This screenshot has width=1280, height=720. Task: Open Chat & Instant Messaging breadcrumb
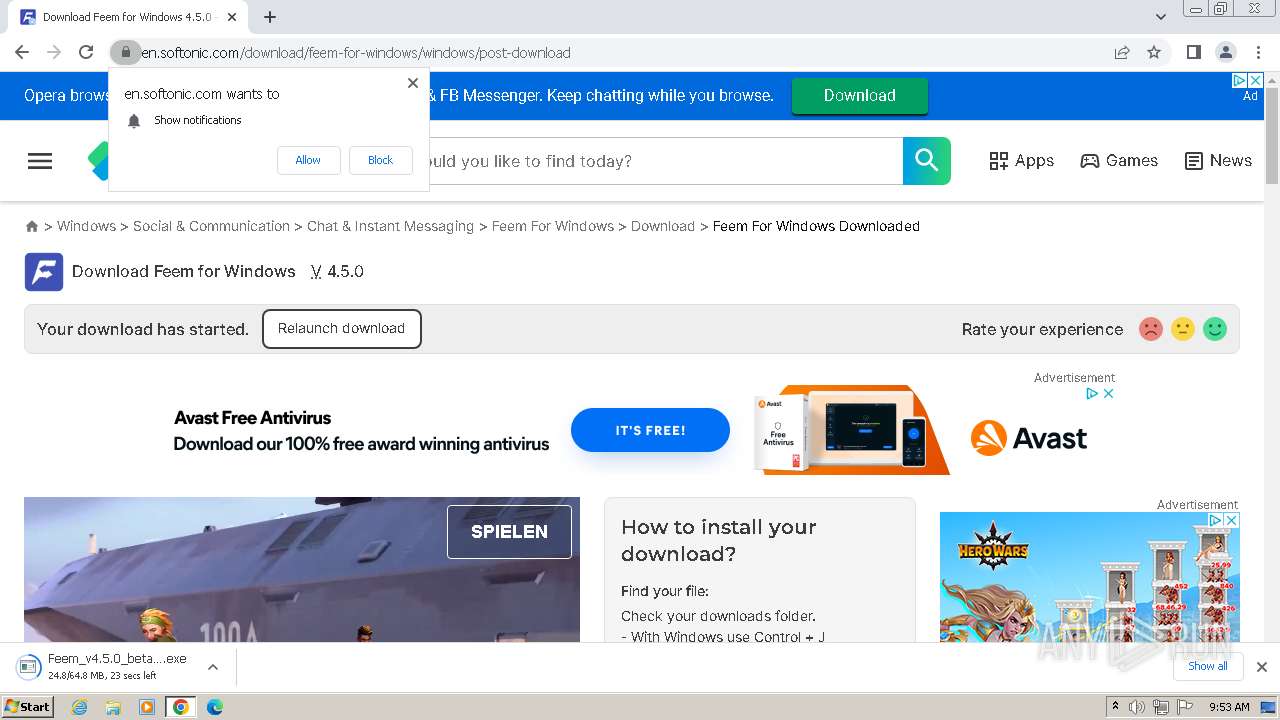click(x=390, y=226)
